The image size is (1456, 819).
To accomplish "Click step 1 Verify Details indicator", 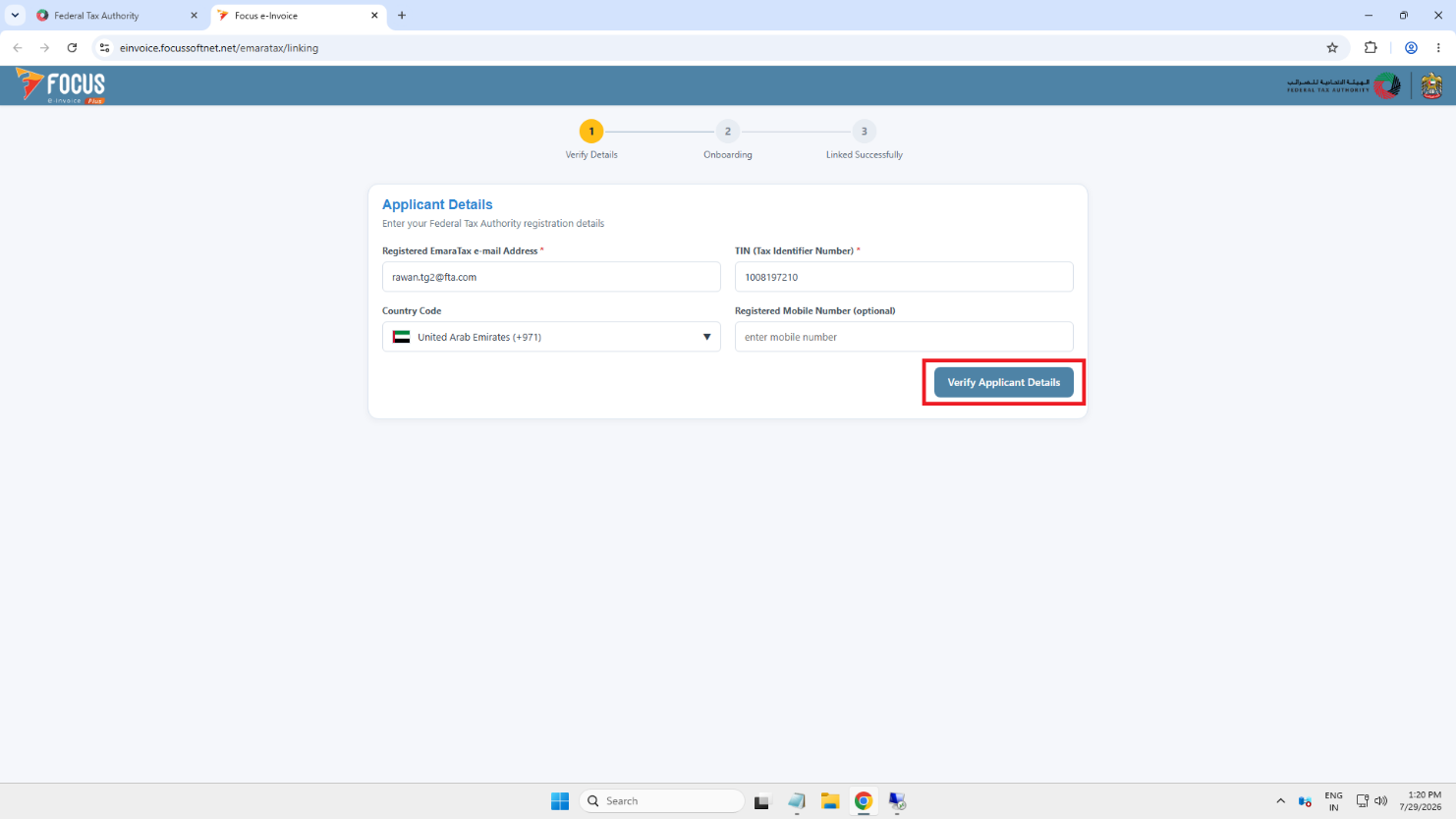I will point(591,132).
